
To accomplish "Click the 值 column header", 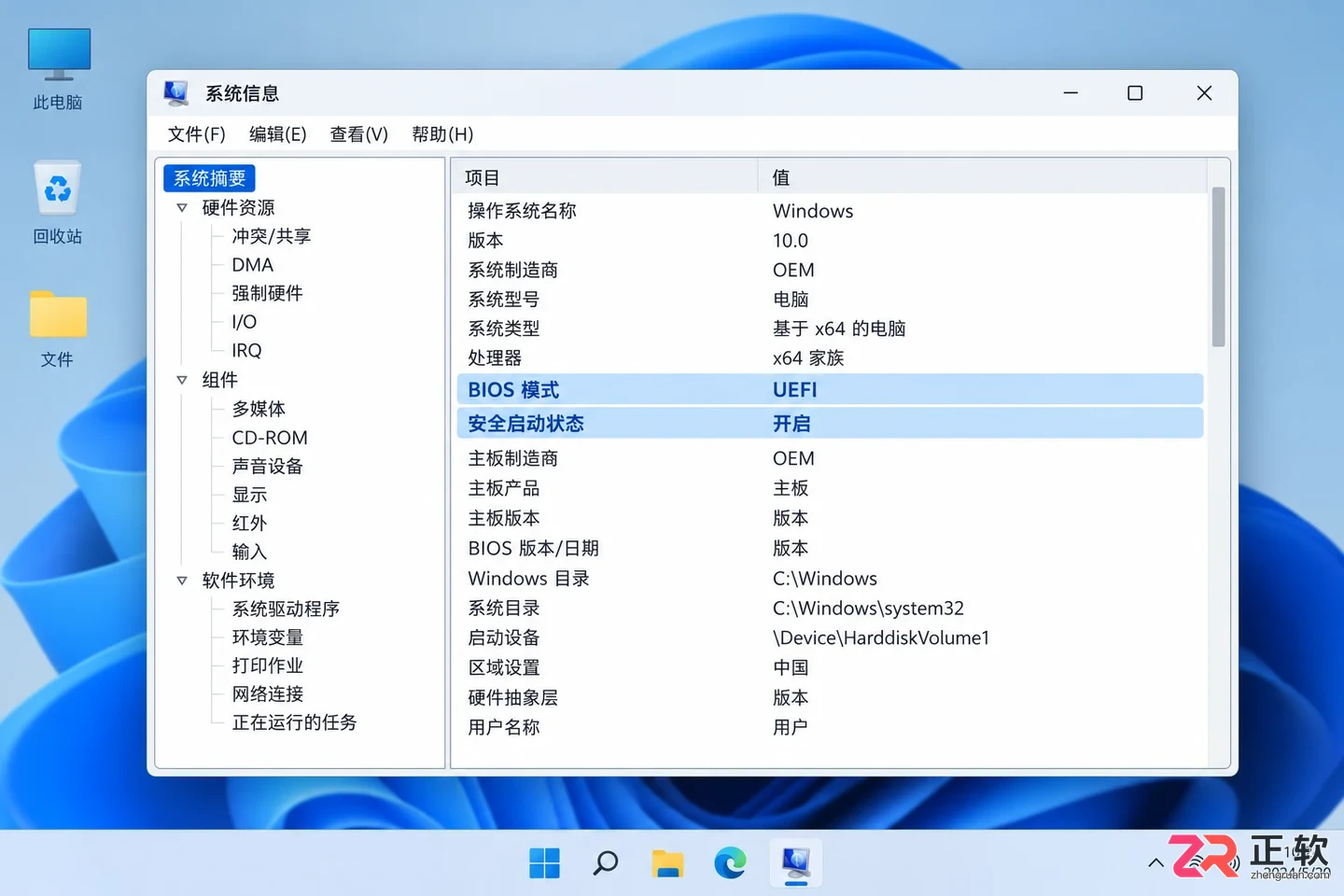I will click(983, 177).
